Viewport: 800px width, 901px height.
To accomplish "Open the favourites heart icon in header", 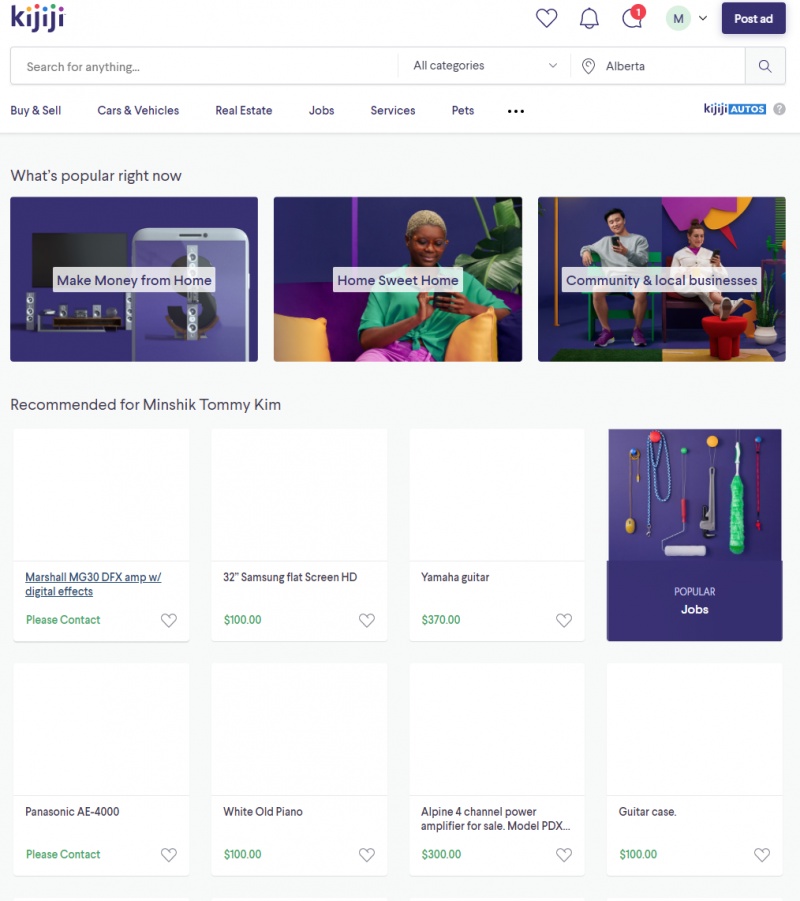I will tap(546, 18).
